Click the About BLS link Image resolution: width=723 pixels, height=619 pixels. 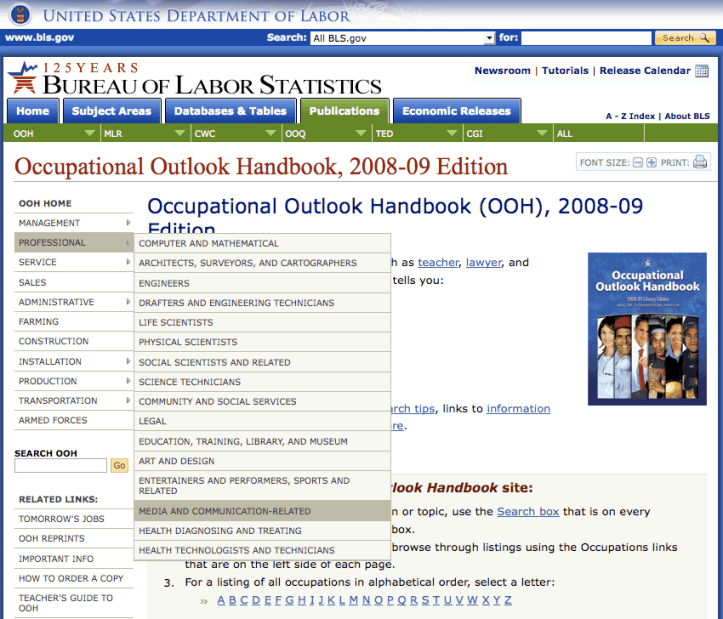[687, 116]
